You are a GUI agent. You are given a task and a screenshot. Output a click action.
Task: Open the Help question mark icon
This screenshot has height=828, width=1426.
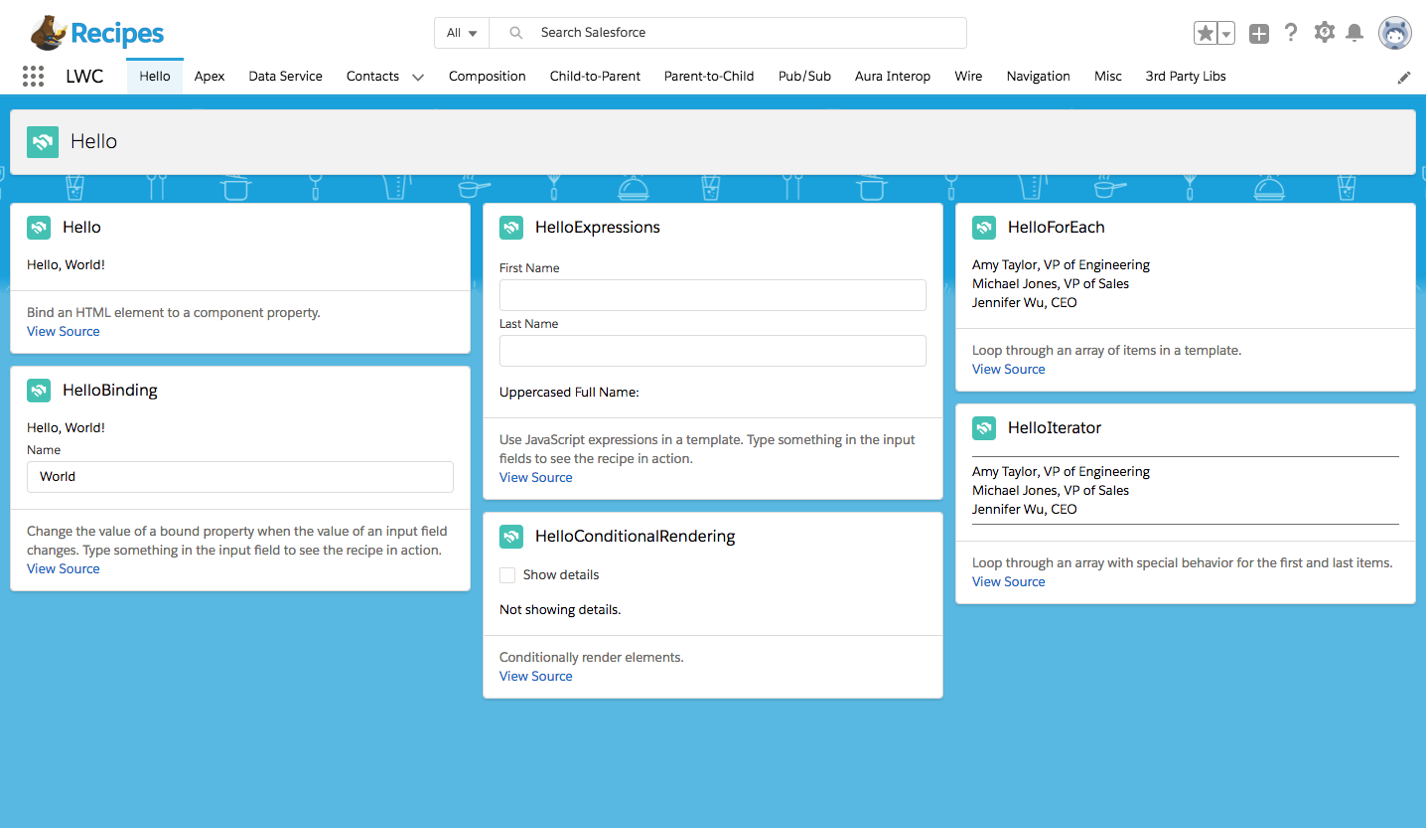pos(1291,33)
